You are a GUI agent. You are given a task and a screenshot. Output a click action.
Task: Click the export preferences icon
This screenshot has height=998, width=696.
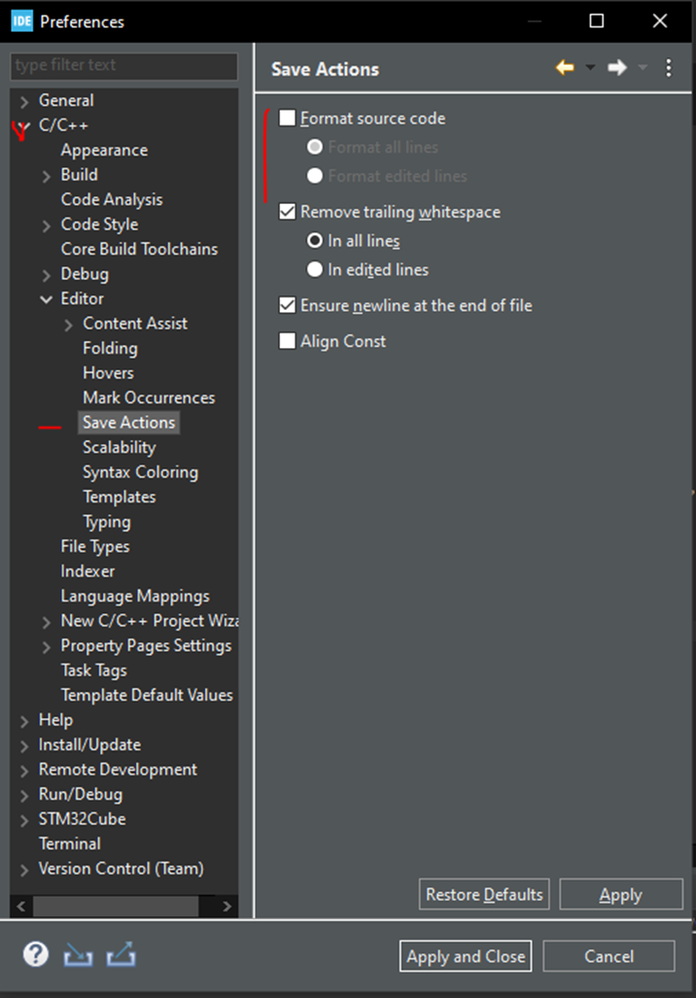[121, 956]
